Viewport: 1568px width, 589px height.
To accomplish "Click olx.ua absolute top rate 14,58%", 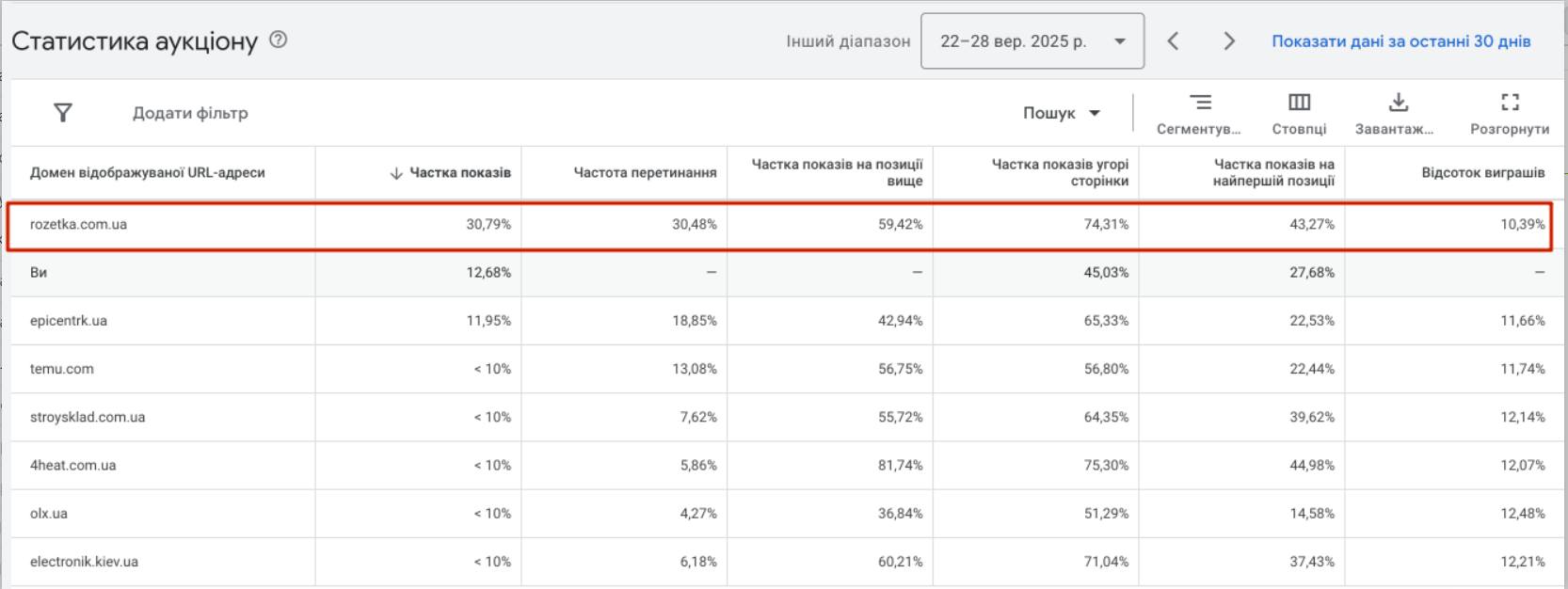I will coord(1312,514).
